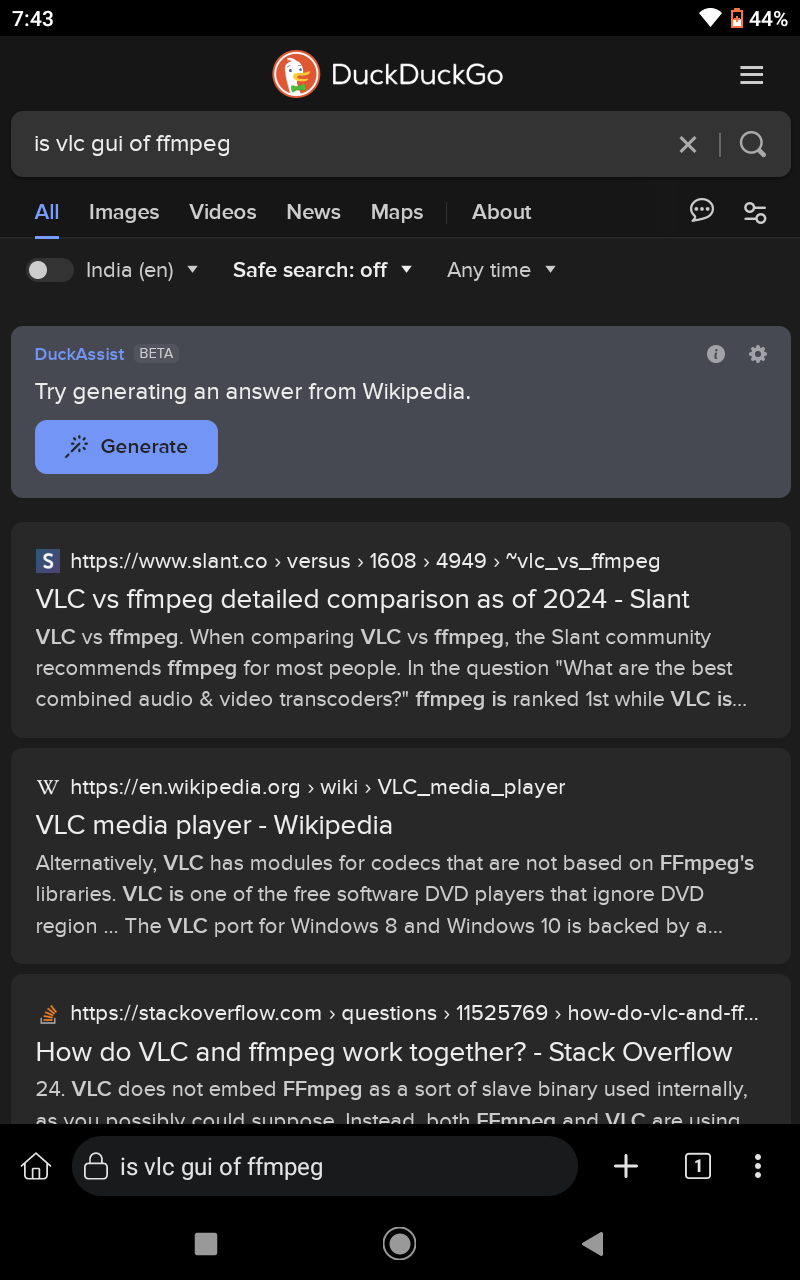The height and width of the screenshot is (1280, 800).
Task: Click the magnifier search icon
Action: 753,145
